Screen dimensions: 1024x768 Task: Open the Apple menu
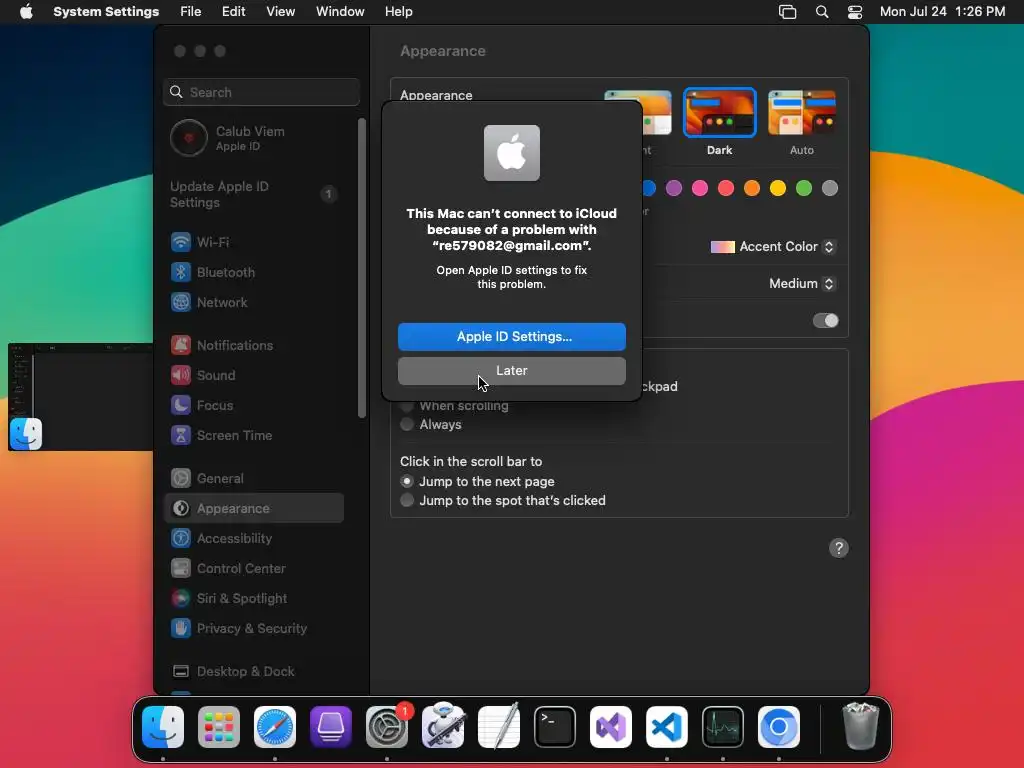point(26,12)
